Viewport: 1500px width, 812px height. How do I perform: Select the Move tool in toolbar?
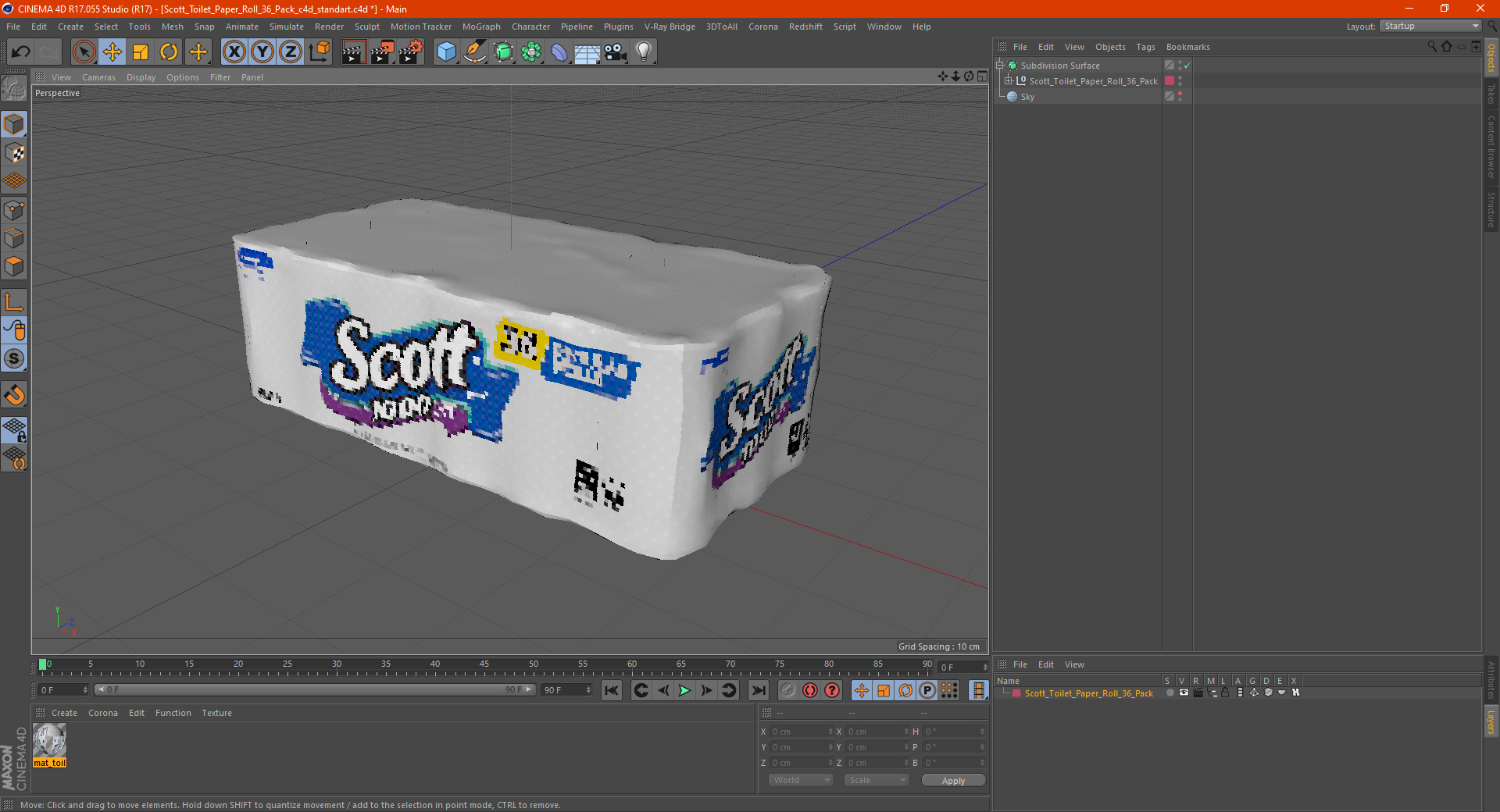click(112, 52)
